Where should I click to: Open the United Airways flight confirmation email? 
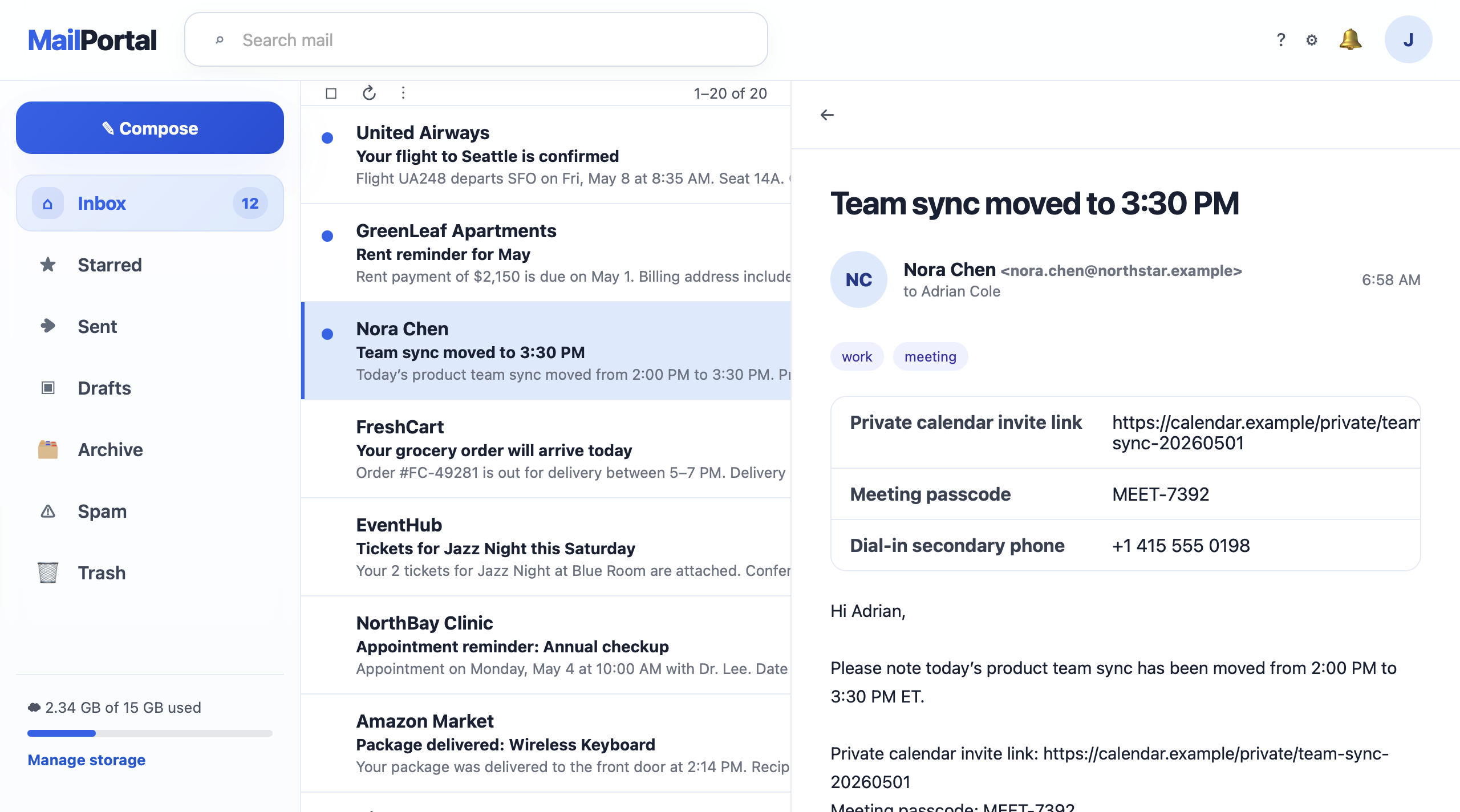tap(546, 155)
